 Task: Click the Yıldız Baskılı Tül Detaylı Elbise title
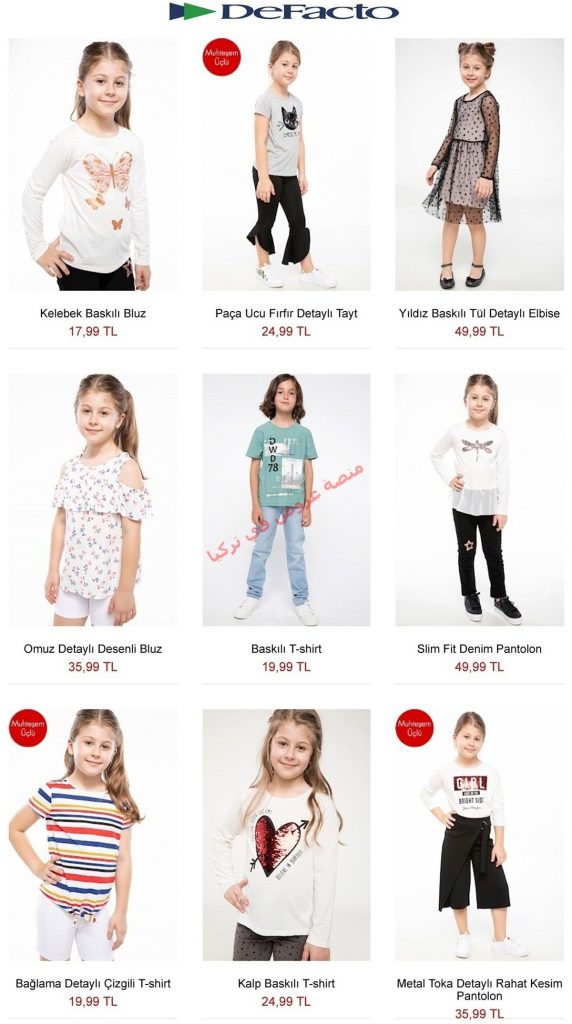(479, 313)
